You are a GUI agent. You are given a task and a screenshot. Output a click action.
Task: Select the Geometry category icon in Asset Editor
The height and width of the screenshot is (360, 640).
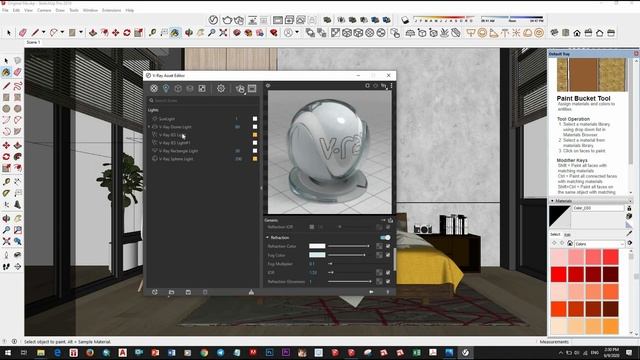coord(178,89)
